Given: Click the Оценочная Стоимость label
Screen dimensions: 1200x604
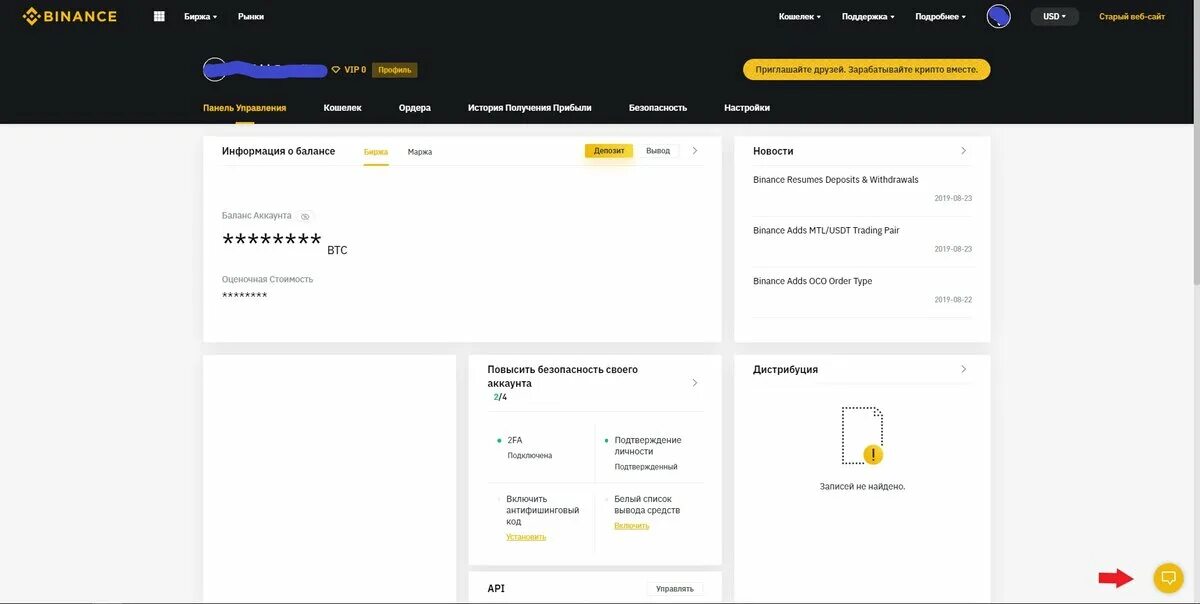Looking at the screenshot, I should (x=267, y=280).
